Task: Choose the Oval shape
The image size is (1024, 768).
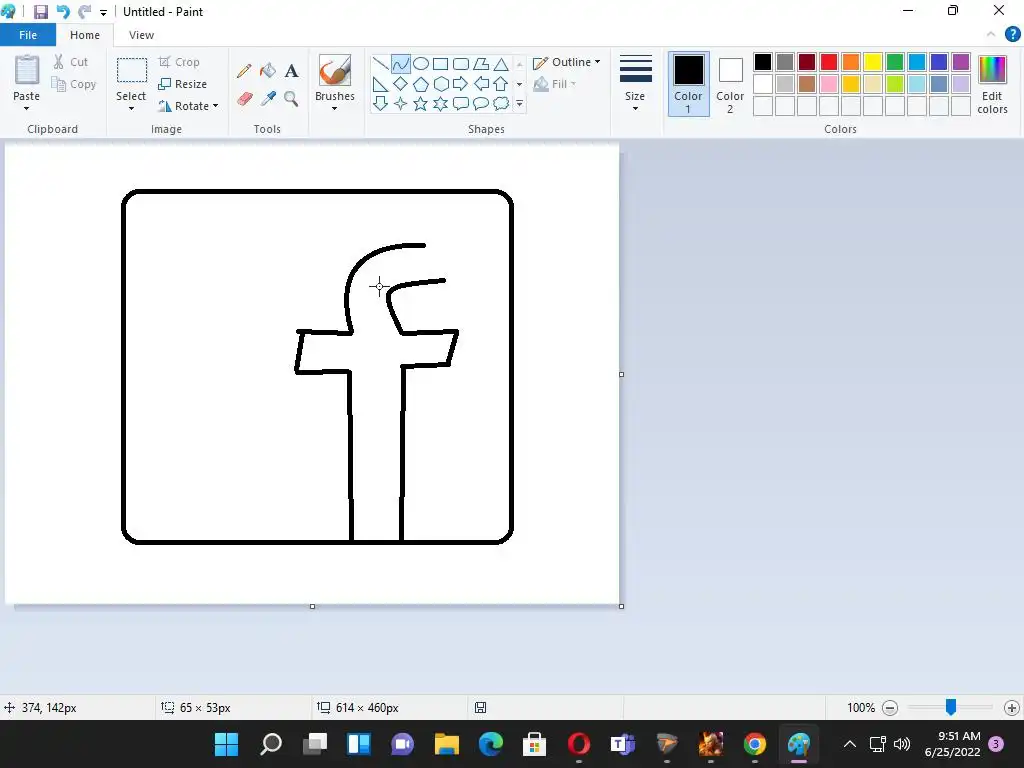Action: [421, 63]
